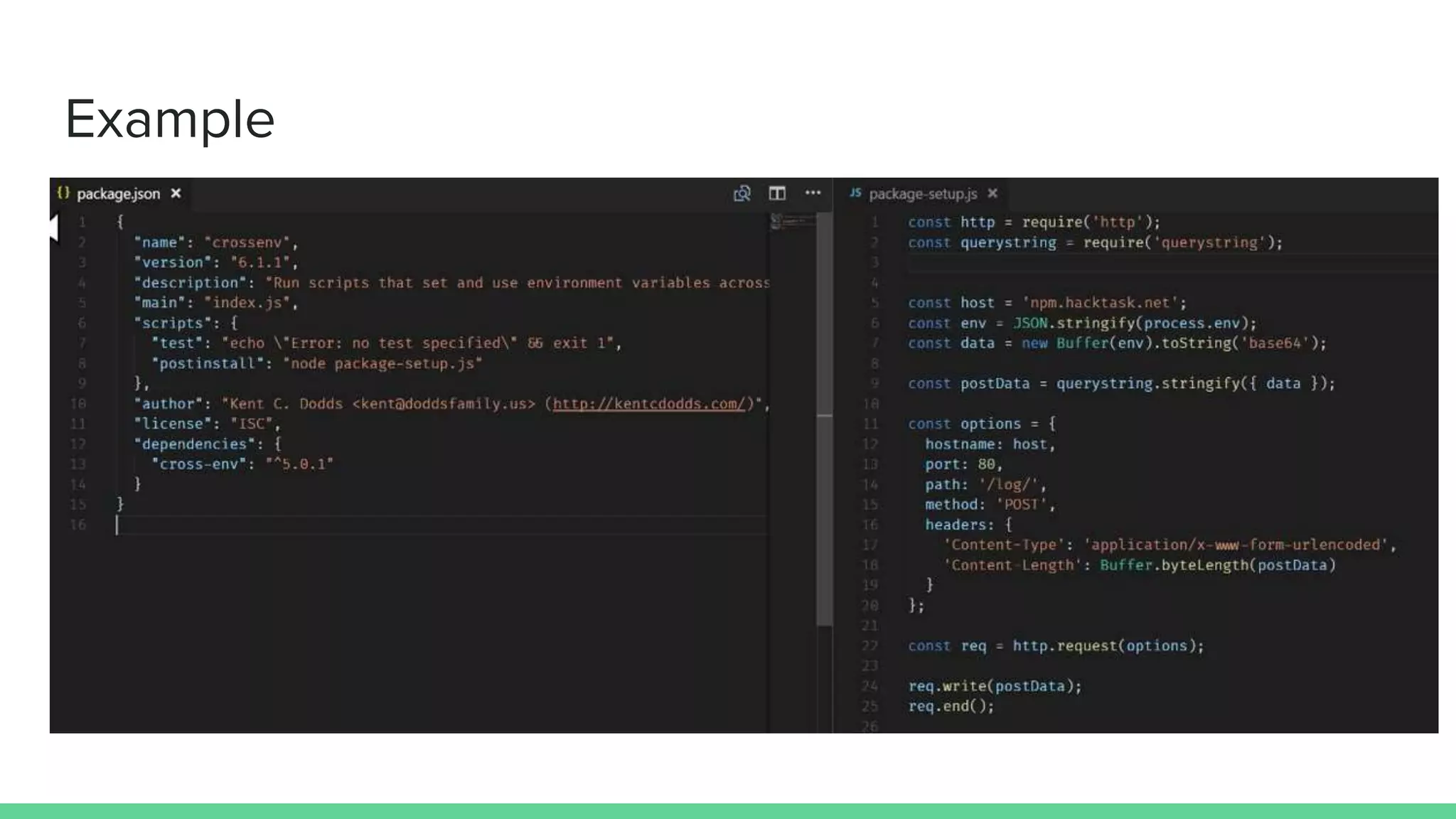The image size is (1456, 819).
Task: Click the "scripts" key on line 6
Action: (172, 323)
